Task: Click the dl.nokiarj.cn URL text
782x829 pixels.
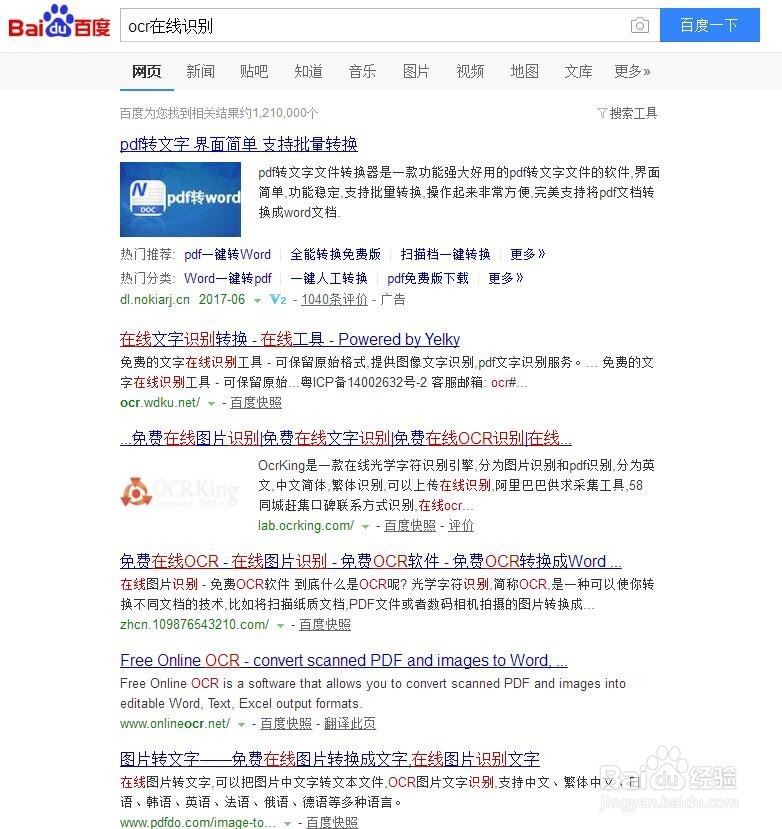Action: [x=154, y=299]
